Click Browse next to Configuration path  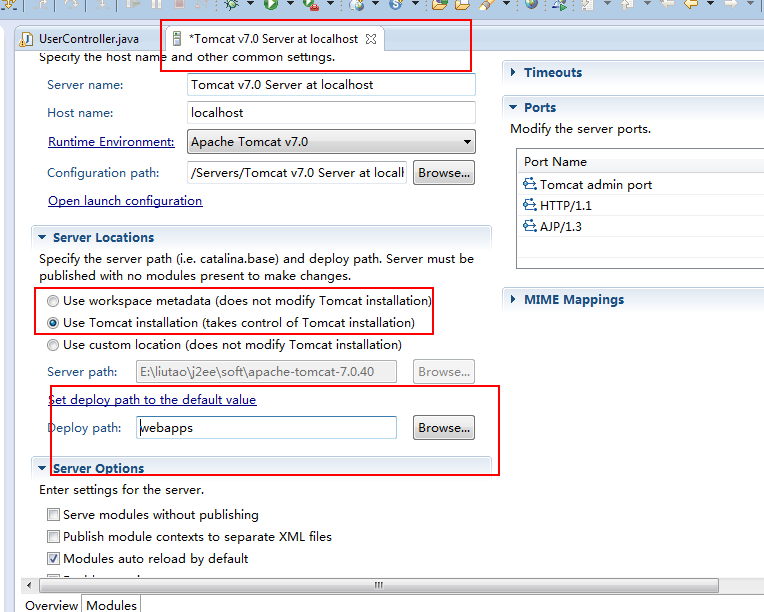(444, 172)
